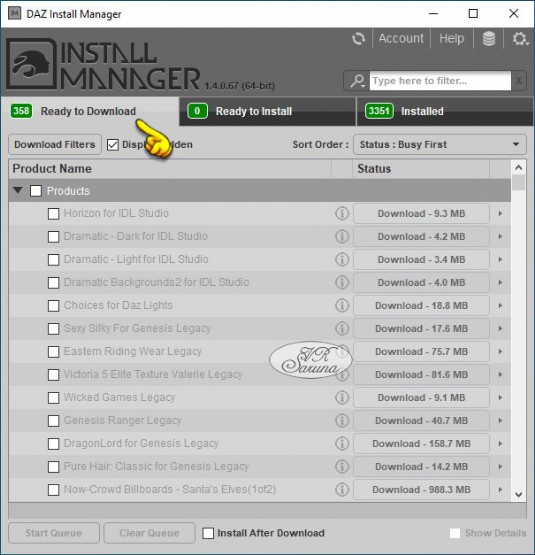535x555 pixels.
Task: Switch to Installed tab
Action: coord(445,111)
